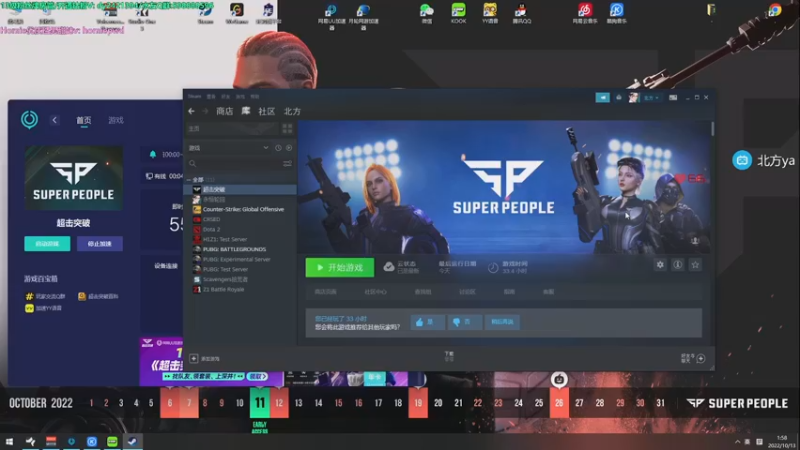This screenshot has height=450, width=800.
Task: Open the community hub link under play button
Action: coord(375,292)
